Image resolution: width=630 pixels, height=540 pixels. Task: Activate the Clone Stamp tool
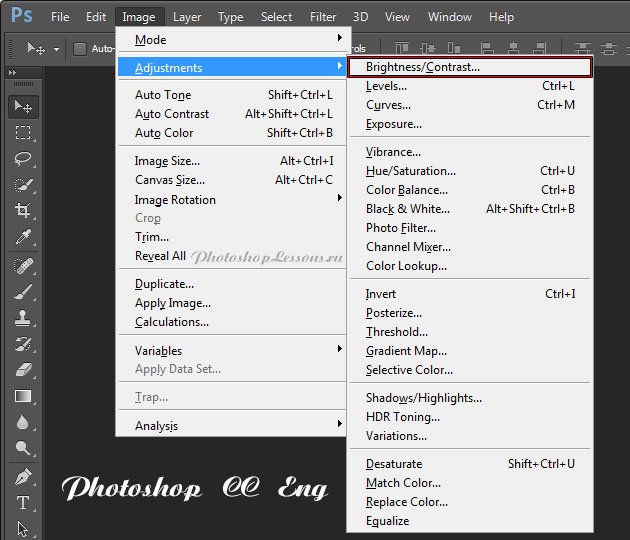[x=23, y=318]
